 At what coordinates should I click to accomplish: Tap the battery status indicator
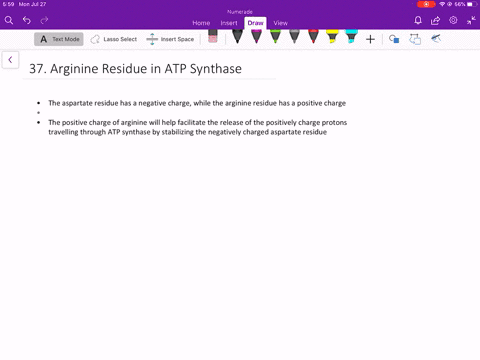pos(472,4)
